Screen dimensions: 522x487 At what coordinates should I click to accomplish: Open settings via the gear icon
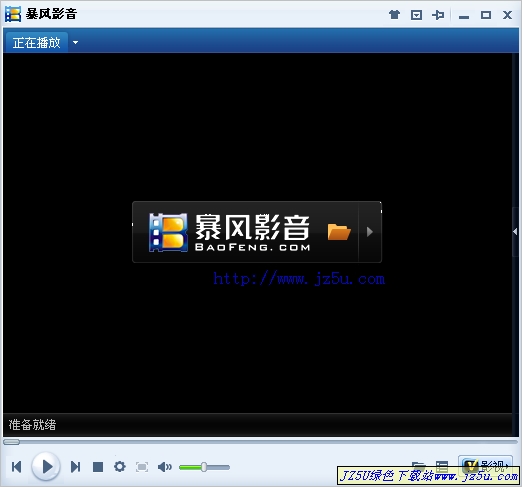tap(120, 467)
